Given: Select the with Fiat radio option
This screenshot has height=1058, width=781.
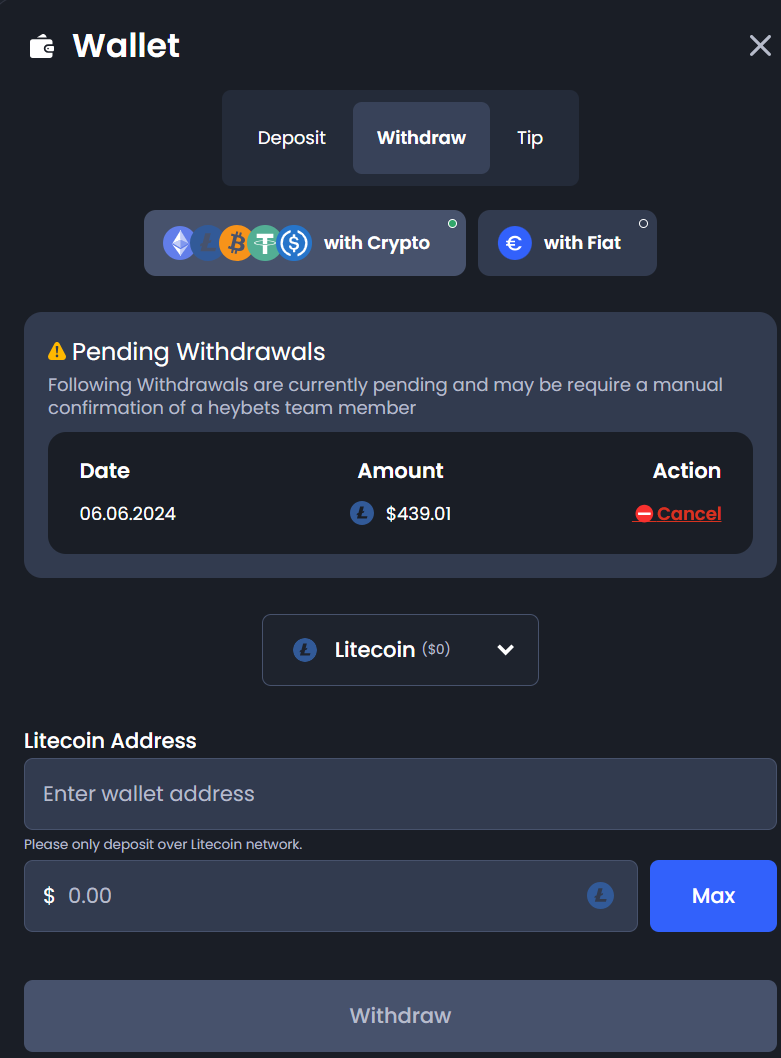Looking at the screenshot, I should (x=643, y=224).
